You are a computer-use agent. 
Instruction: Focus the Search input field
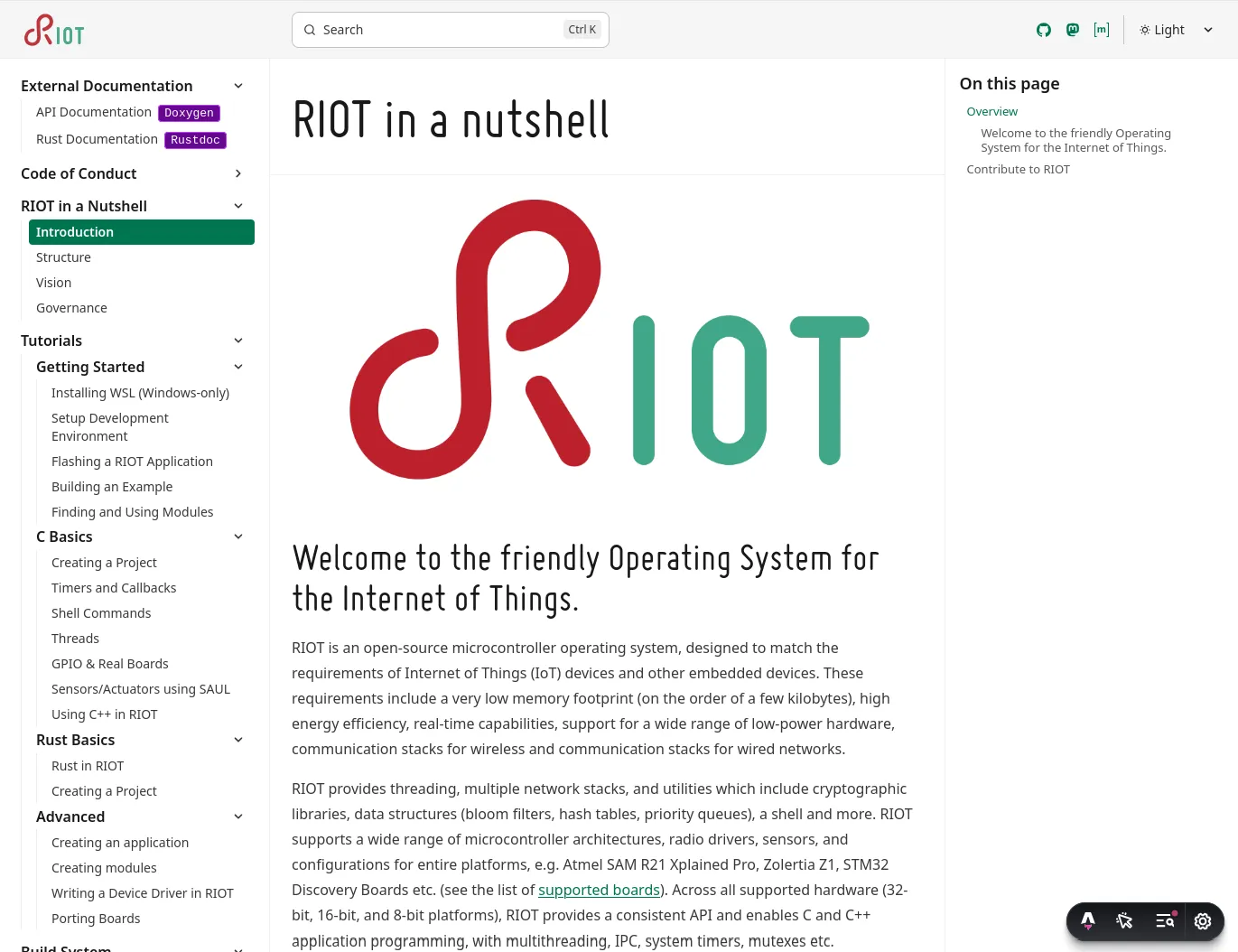point(450,30)
